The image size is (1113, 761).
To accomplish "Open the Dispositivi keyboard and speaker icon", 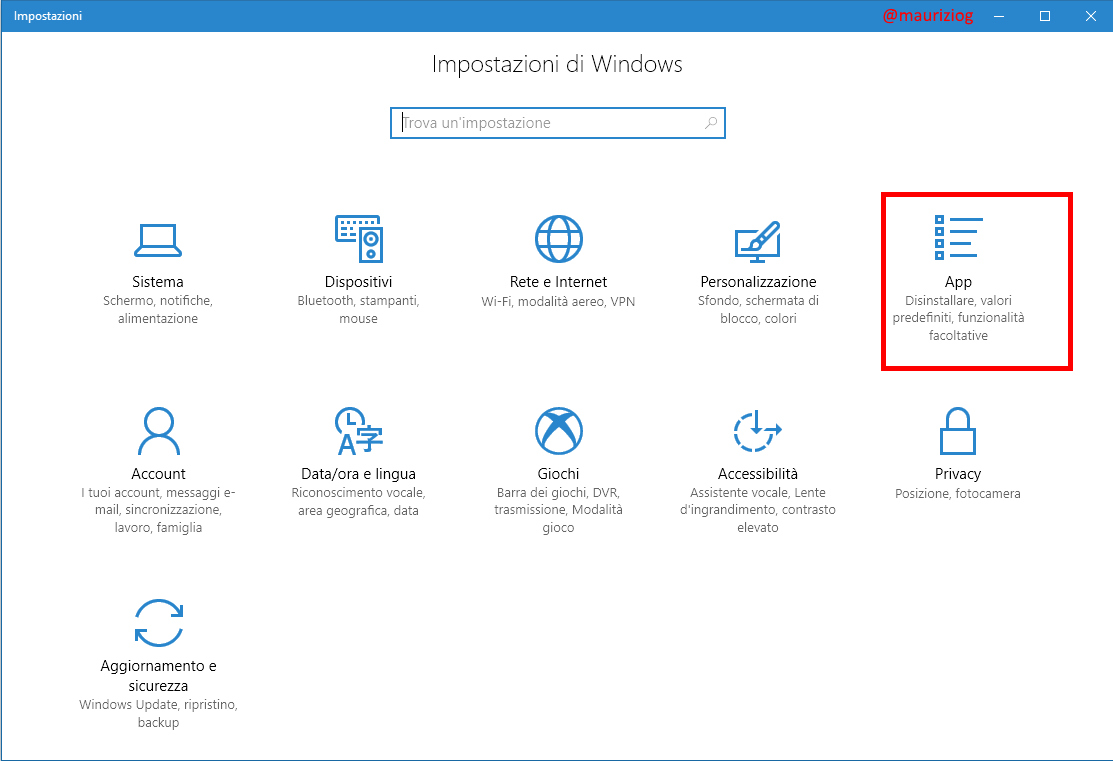I will click(358, 239).
